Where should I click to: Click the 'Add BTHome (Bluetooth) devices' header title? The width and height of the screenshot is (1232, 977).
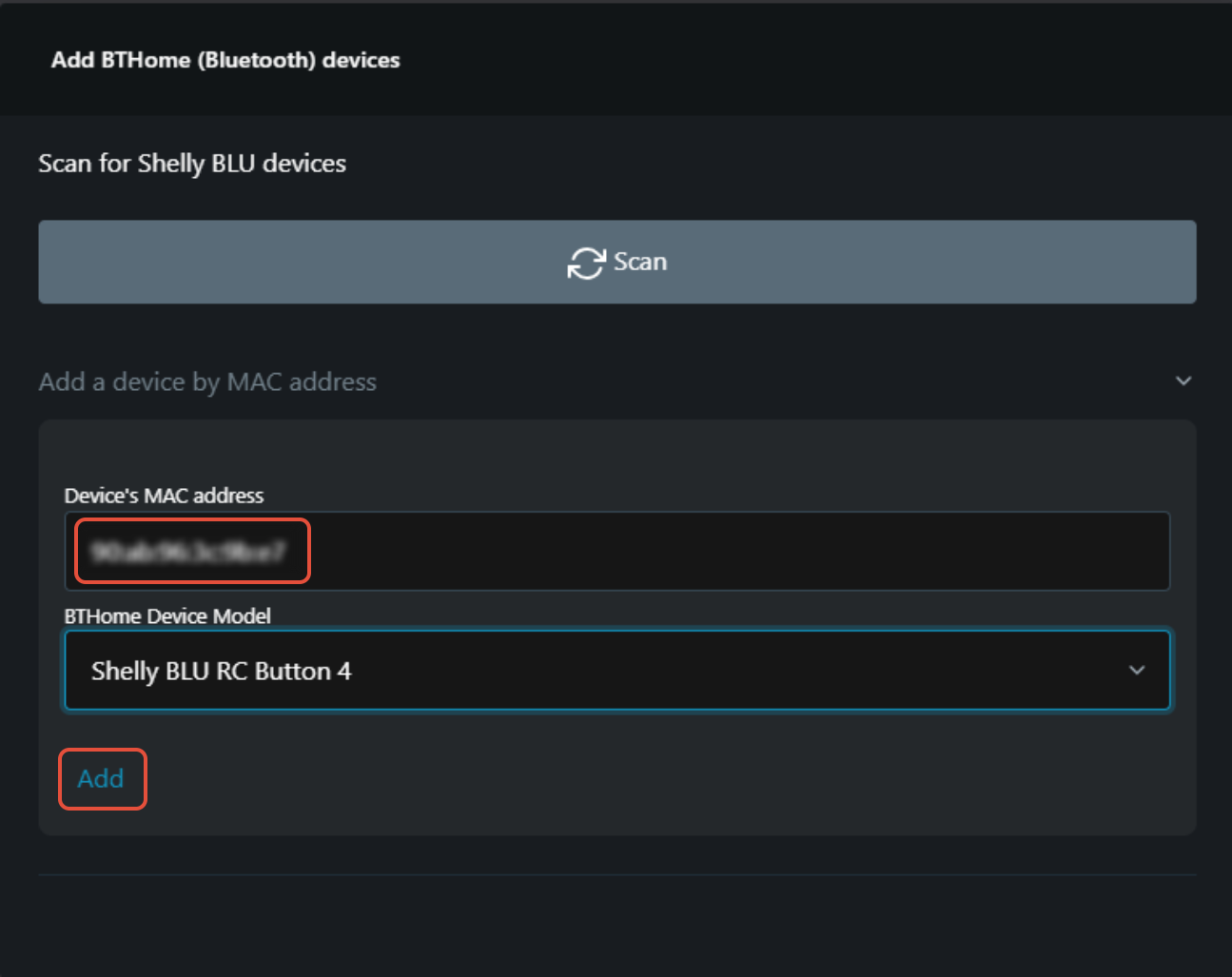coord(225,60)
